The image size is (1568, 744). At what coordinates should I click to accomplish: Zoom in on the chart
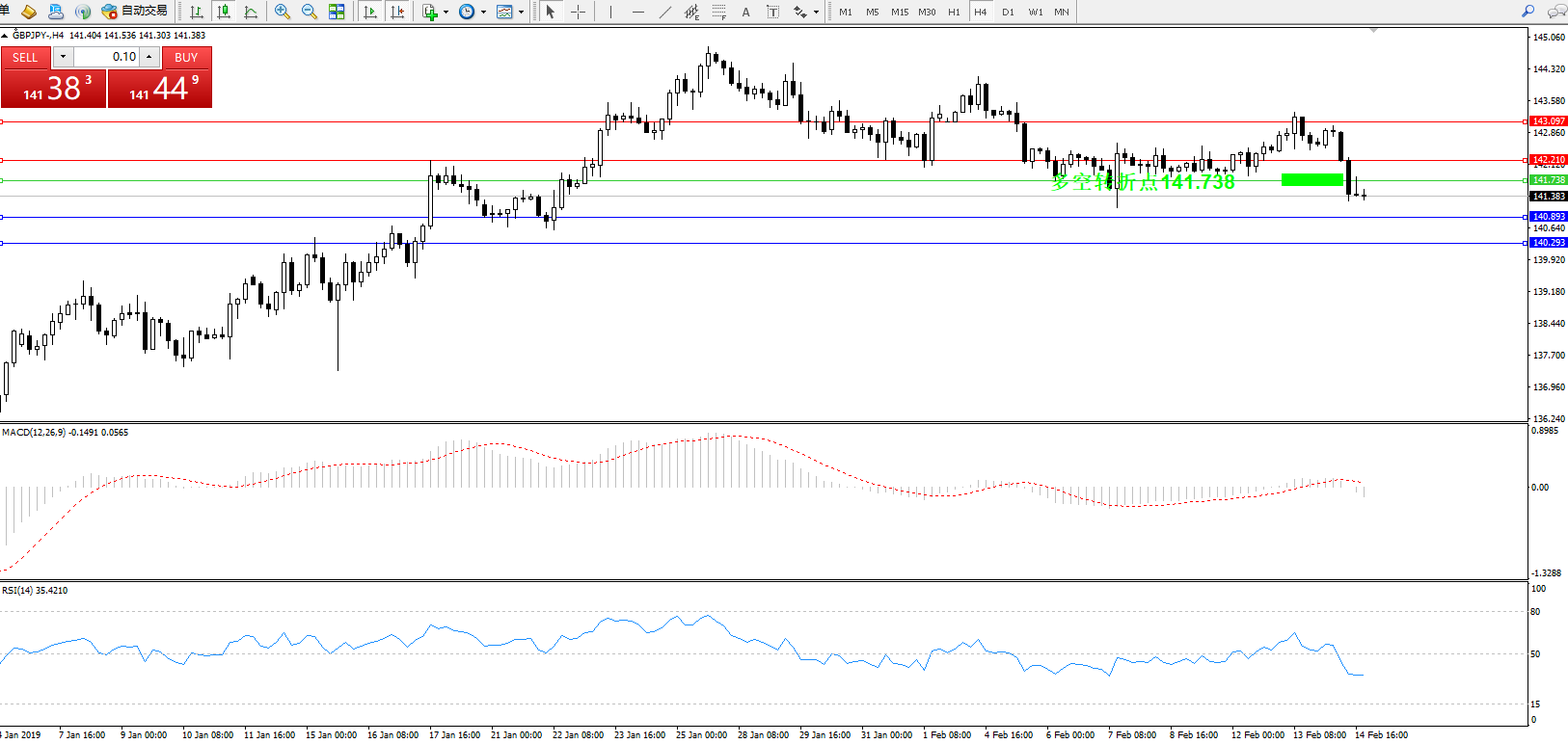(283, 12)
